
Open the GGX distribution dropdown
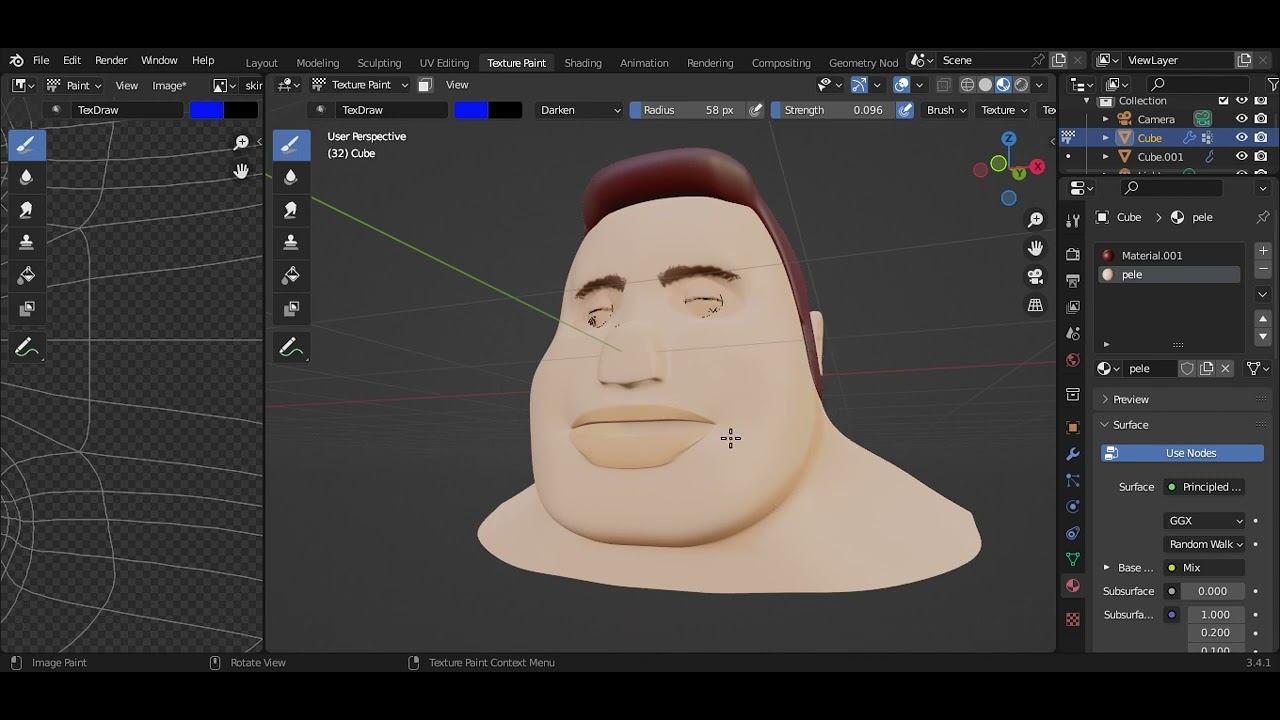pos(1205,521)
